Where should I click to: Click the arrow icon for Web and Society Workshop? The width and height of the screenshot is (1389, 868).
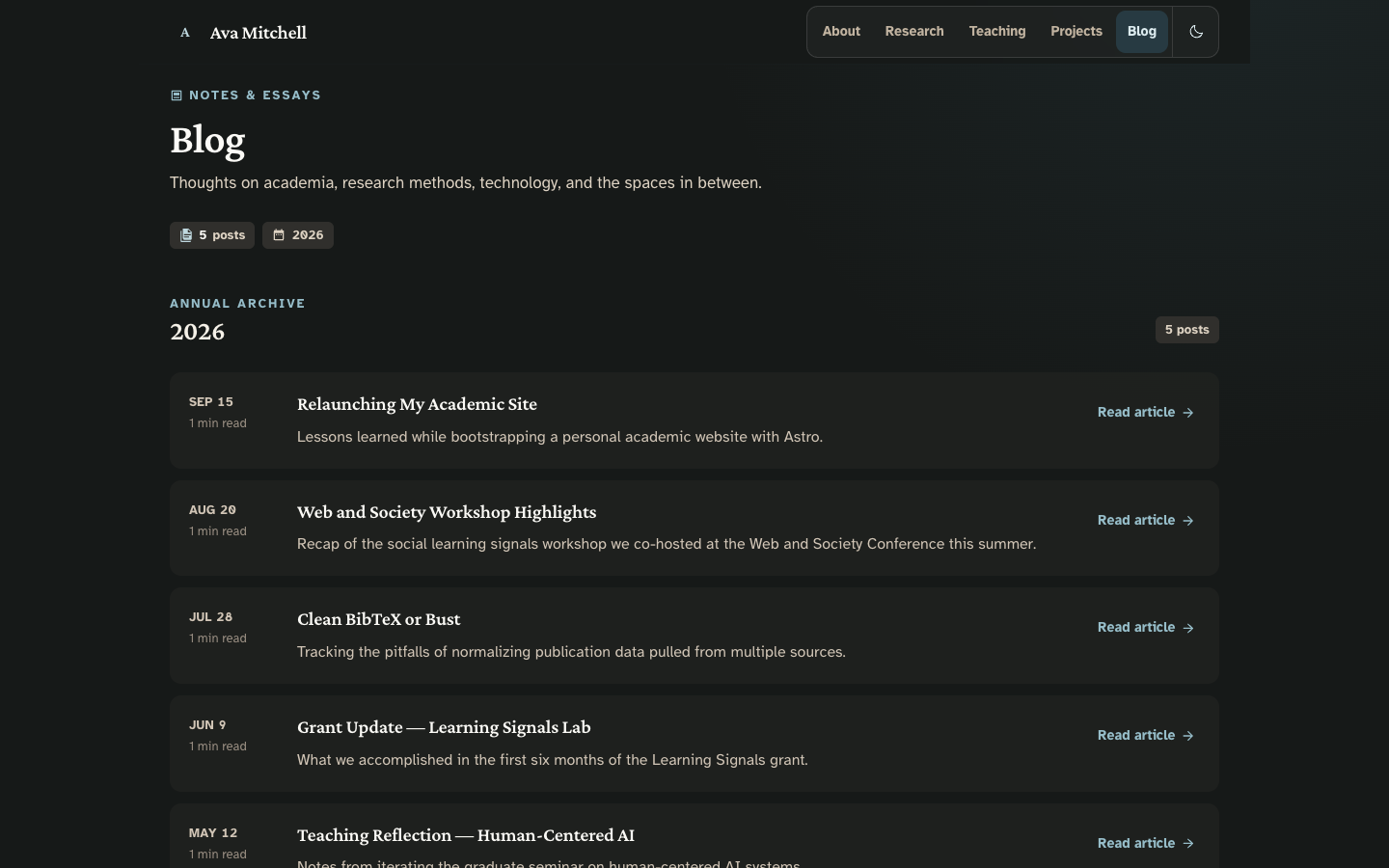click(x=1188, y=521)
